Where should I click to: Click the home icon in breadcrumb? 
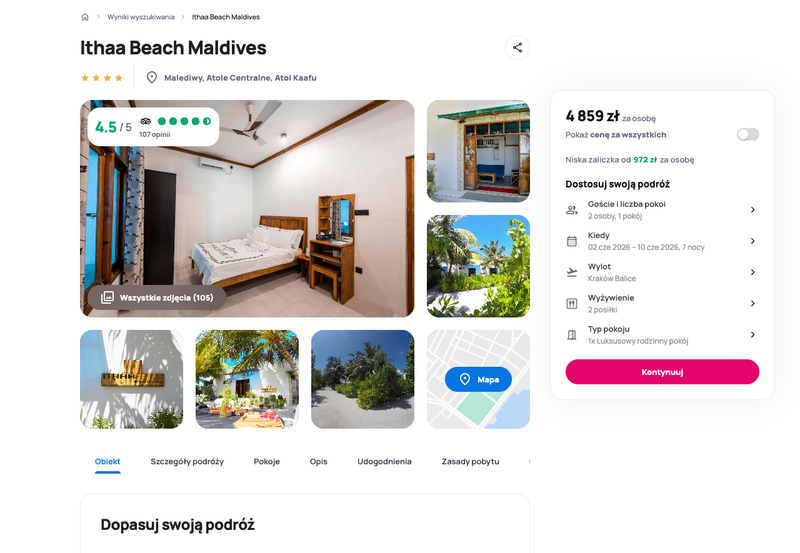[85, 17]
